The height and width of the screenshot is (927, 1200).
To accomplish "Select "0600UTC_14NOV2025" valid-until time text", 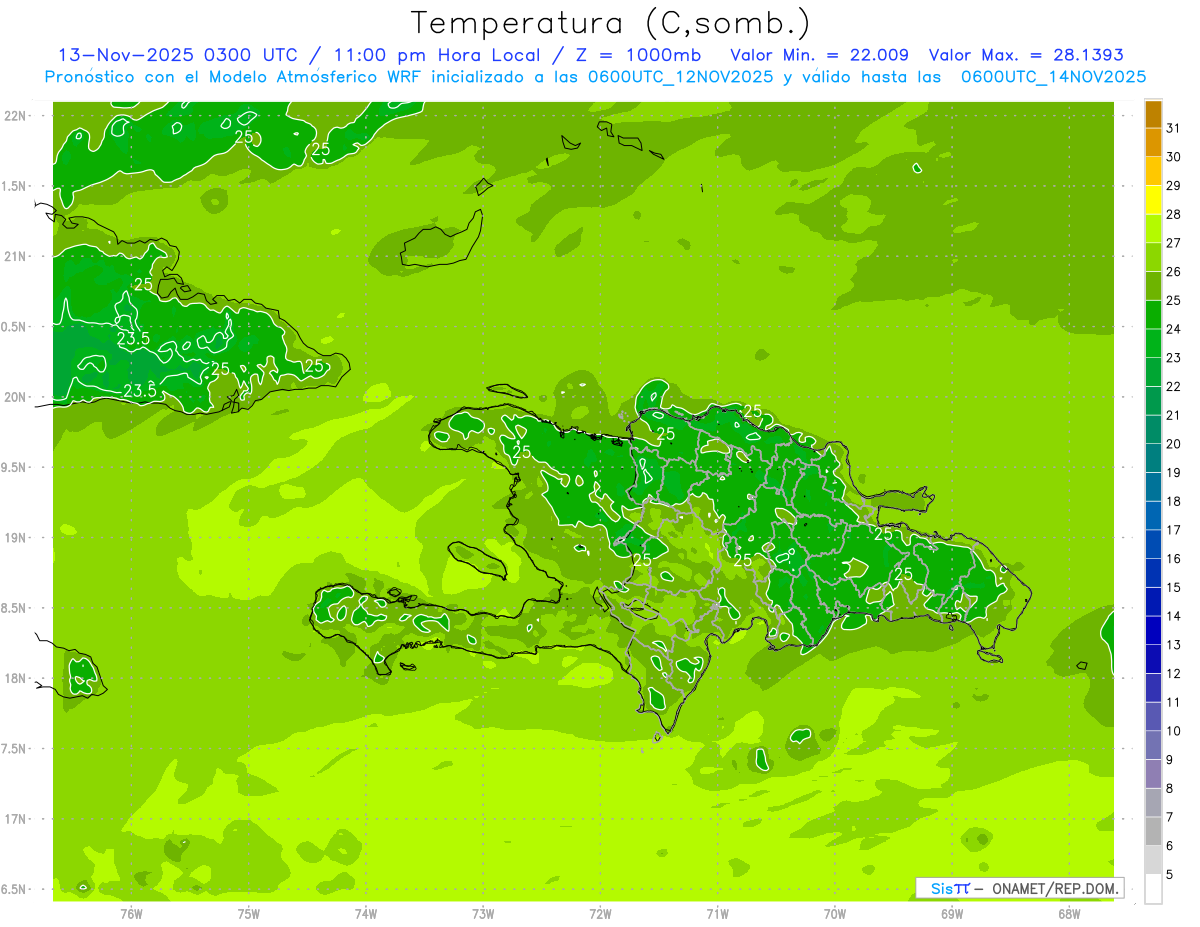I will tap(1053, 77).
